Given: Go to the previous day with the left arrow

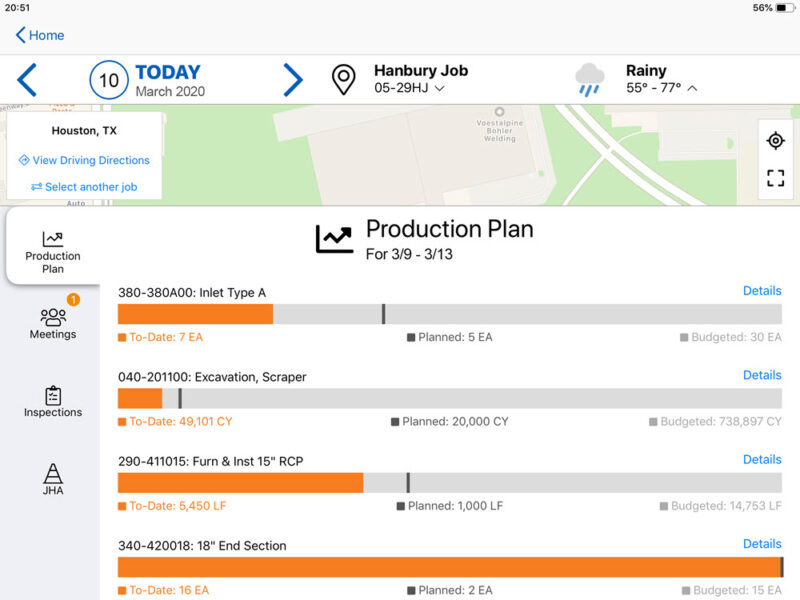Looking at the screenshot, I should (26, 79).
